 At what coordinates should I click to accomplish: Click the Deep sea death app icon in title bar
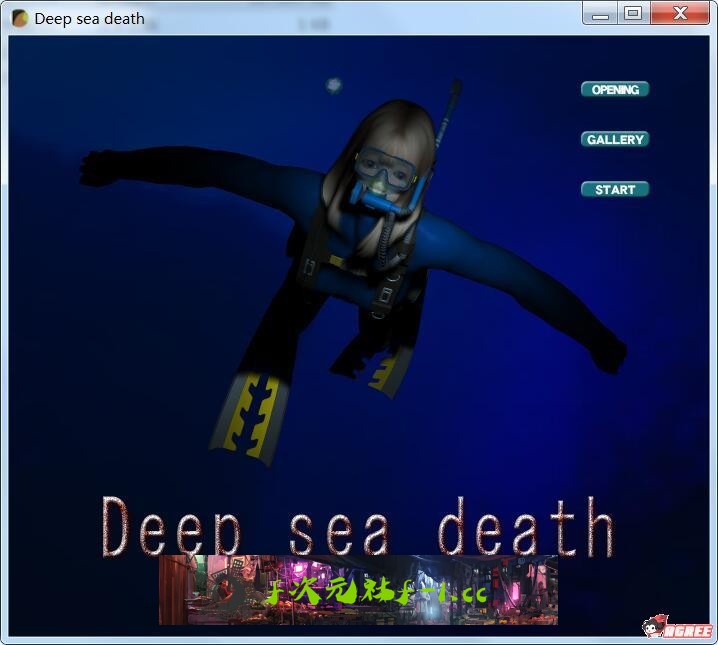point(20,18)
